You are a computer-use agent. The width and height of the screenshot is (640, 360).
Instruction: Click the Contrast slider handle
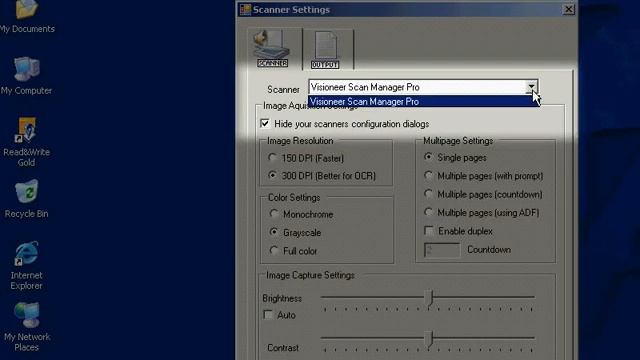429,339
